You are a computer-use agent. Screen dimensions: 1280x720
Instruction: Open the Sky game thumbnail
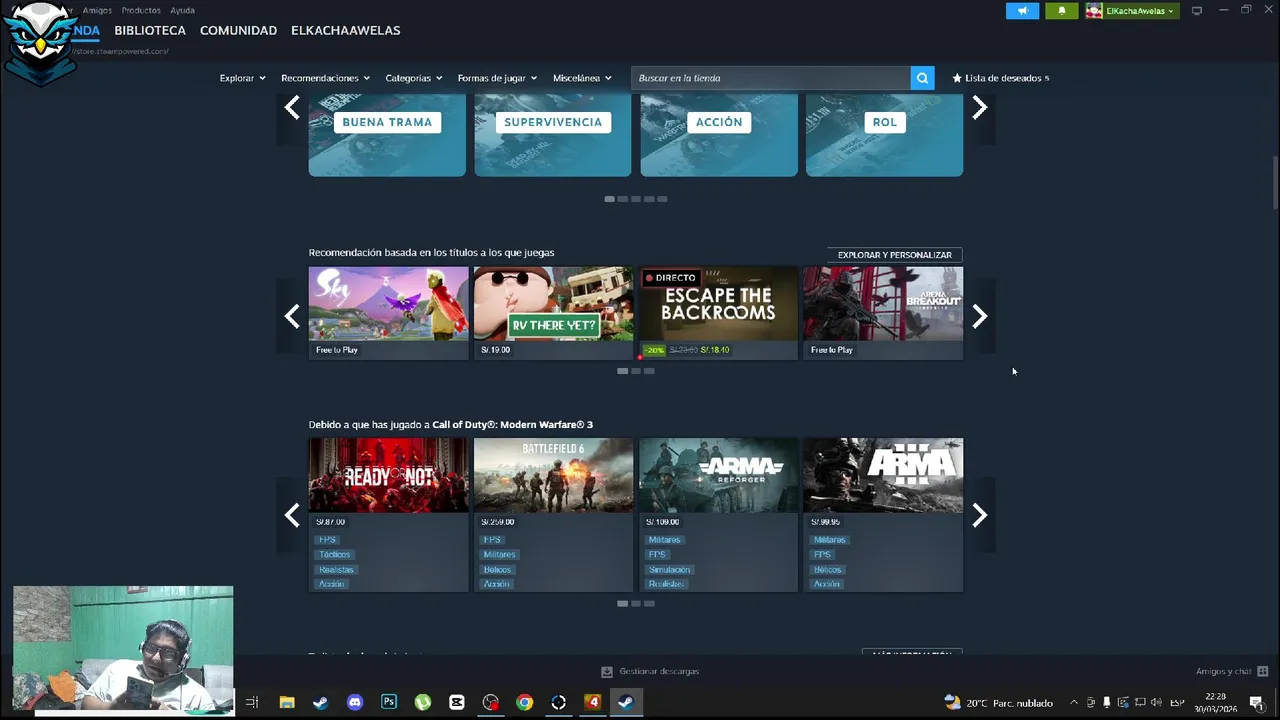388,303
